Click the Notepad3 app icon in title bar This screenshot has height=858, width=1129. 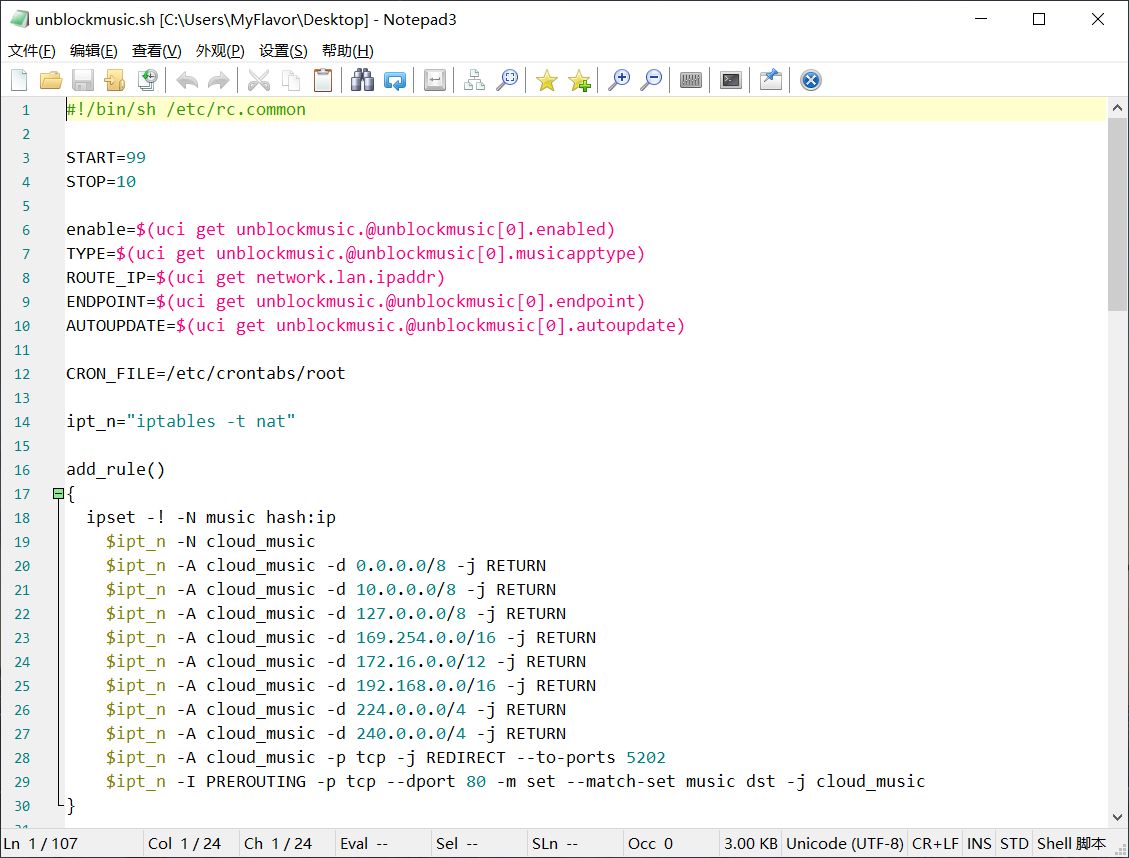point(19,19)
